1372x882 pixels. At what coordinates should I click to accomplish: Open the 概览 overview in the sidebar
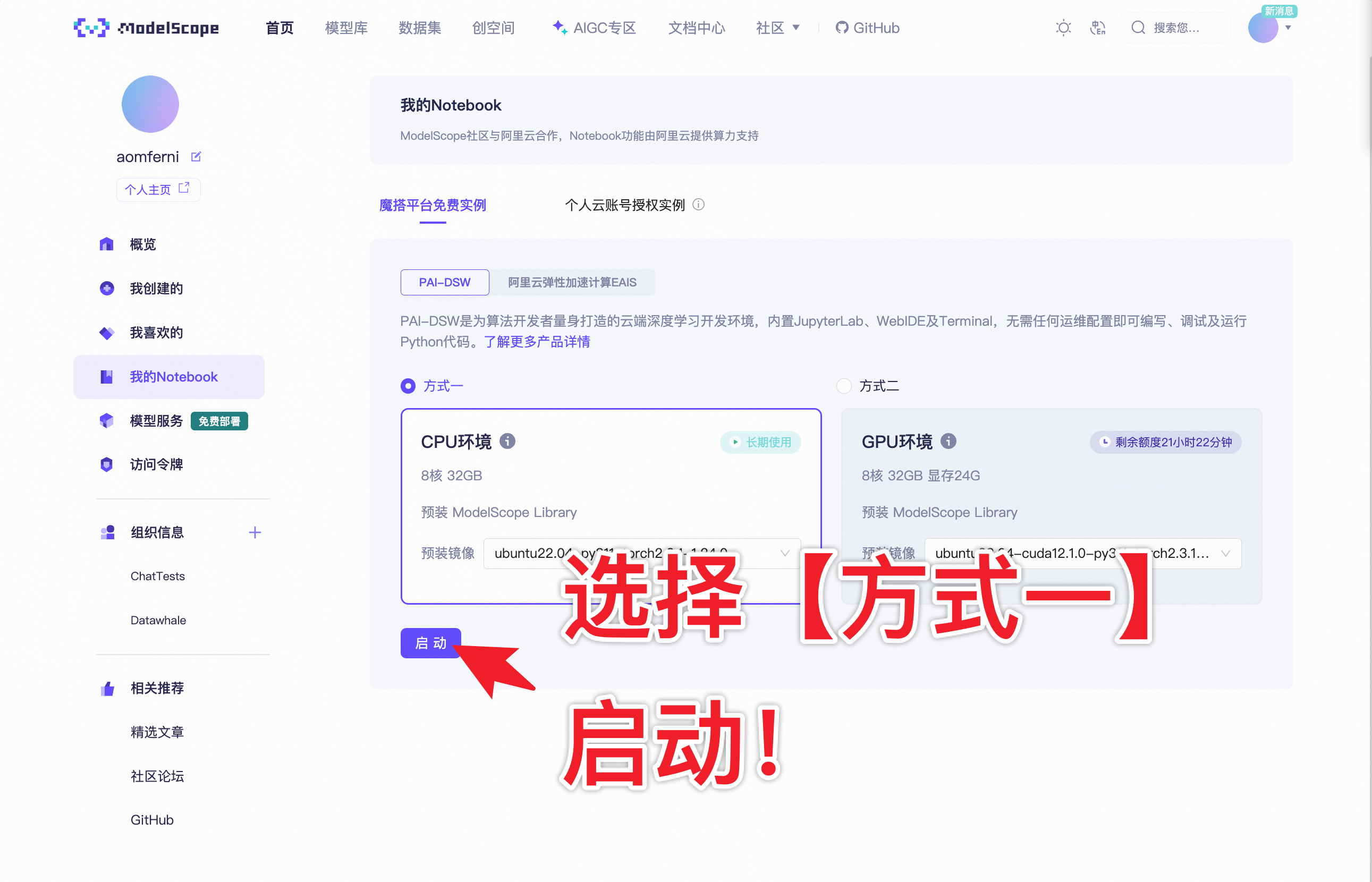pos(142,244)
